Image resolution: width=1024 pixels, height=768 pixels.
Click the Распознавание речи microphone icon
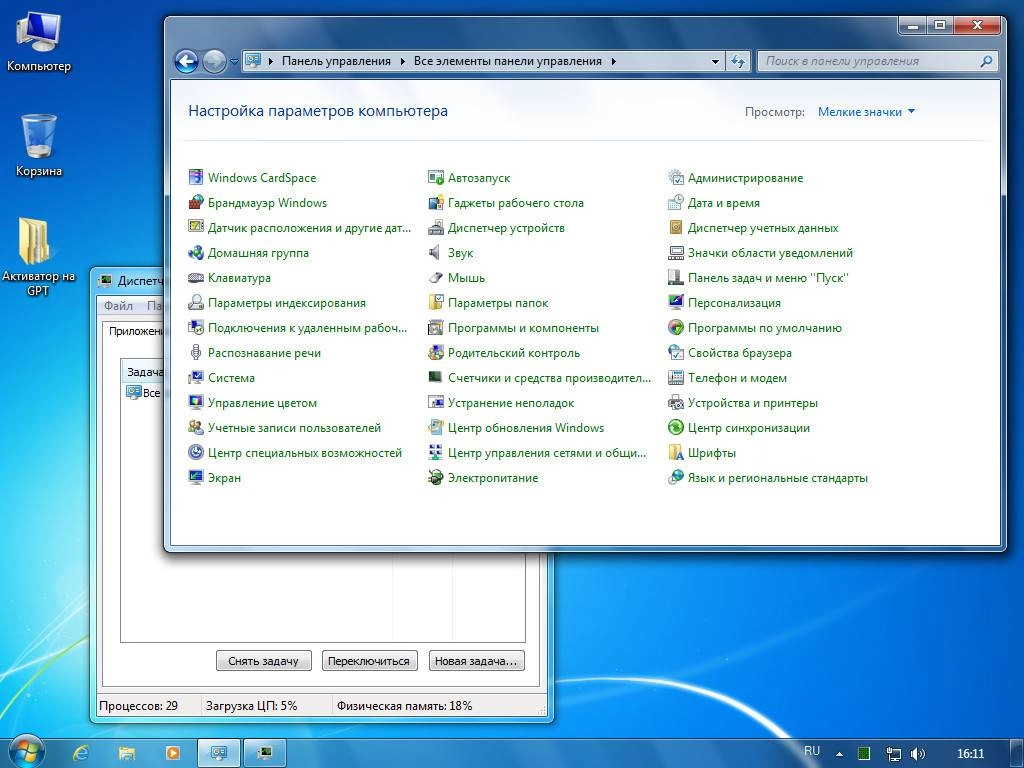(195, 353)
